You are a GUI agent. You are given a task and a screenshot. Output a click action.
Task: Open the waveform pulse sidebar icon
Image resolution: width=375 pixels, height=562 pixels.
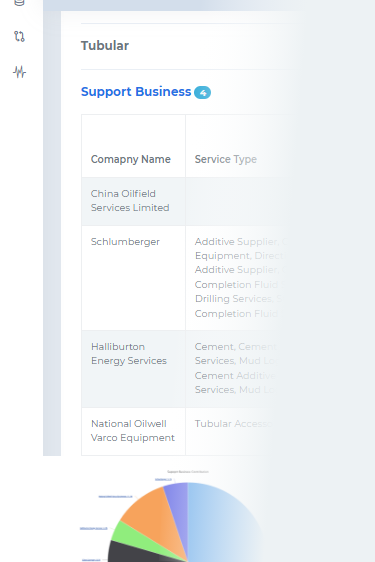[19, 72]
